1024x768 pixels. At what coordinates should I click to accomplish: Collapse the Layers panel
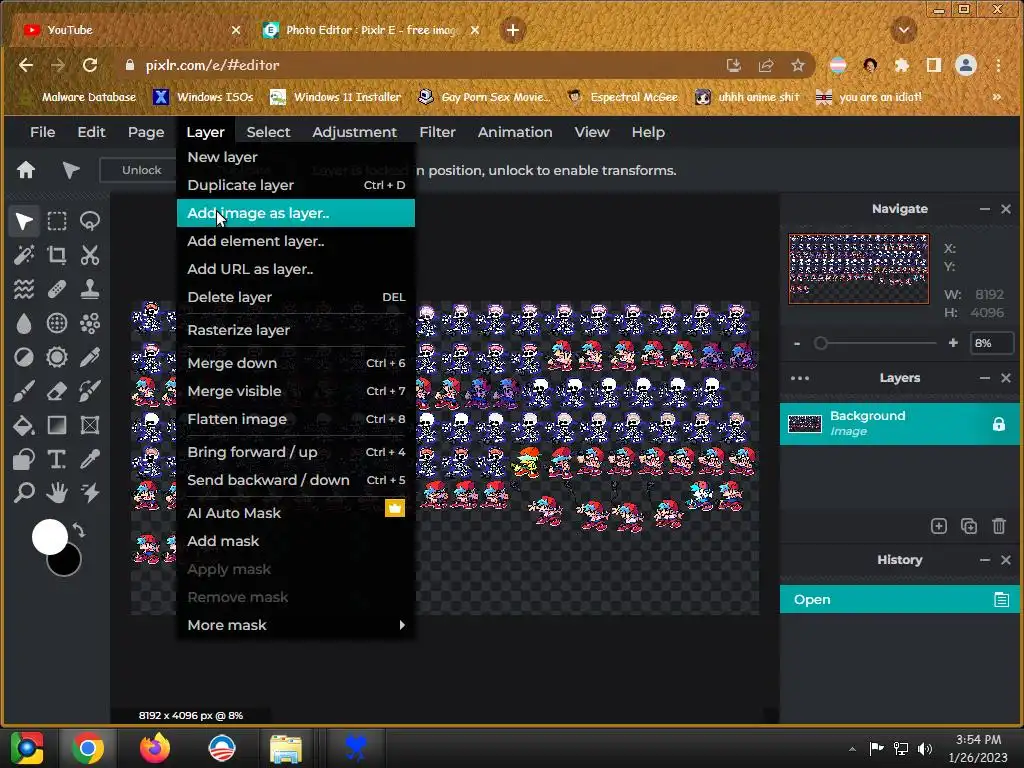click(985, 378)
